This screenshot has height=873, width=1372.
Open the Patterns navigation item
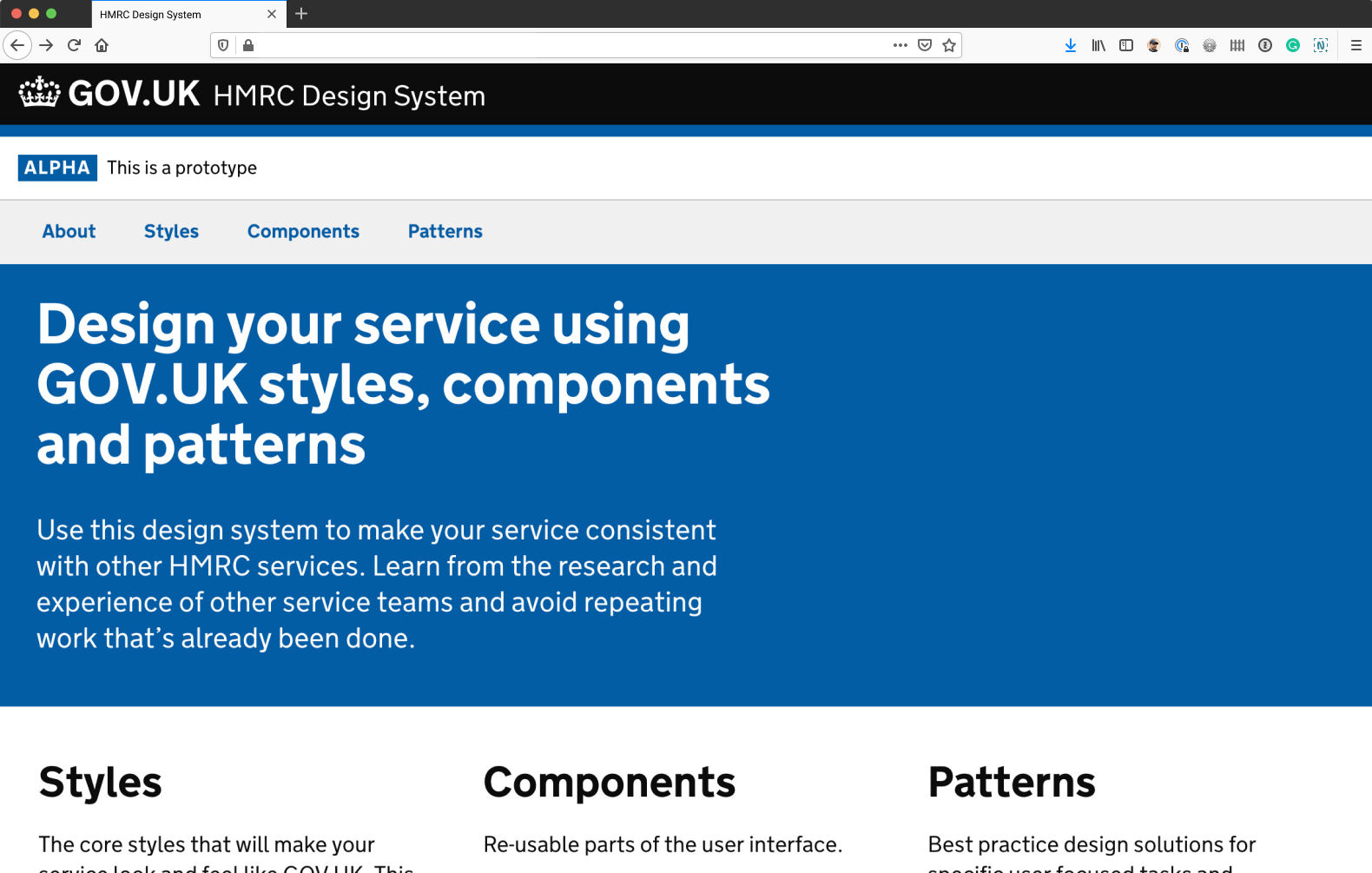point(445,231)
